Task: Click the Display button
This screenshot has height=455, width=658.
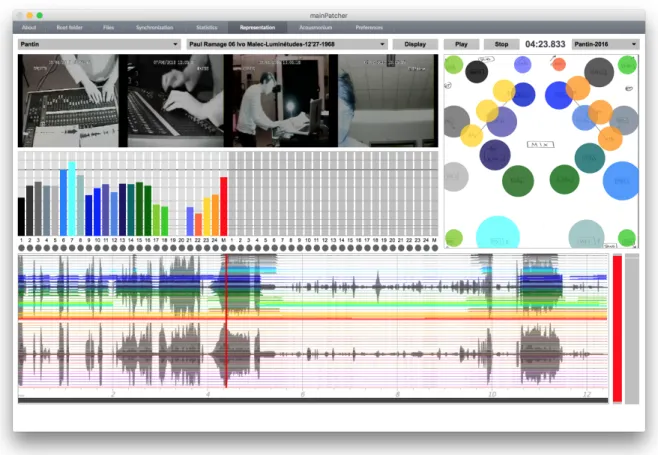Action: 415,44
